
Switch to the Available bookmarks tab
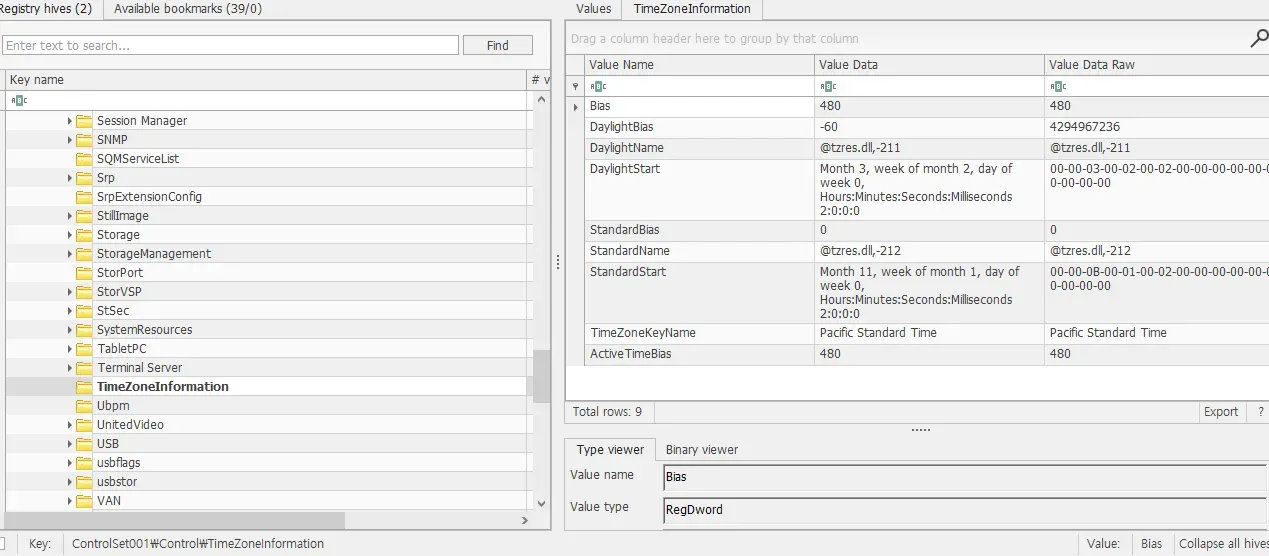click(x=188, y=9)
